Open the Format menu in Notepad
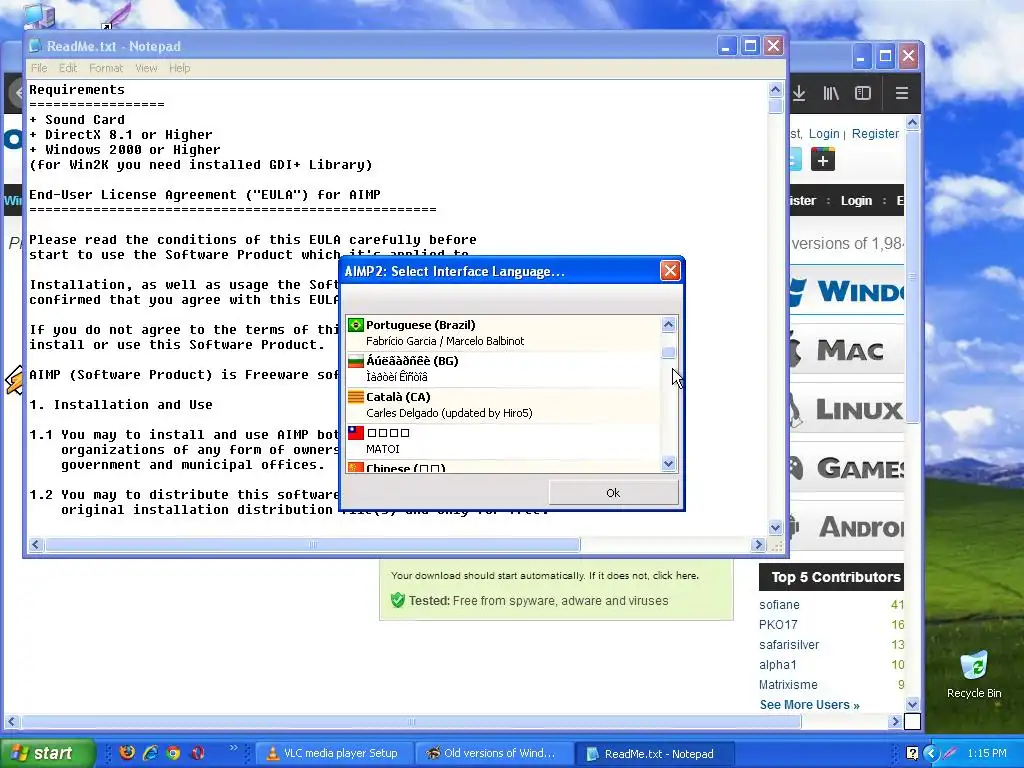Image resolution: width=1024 pixels, height=768 pixels. tap(106, 68)
